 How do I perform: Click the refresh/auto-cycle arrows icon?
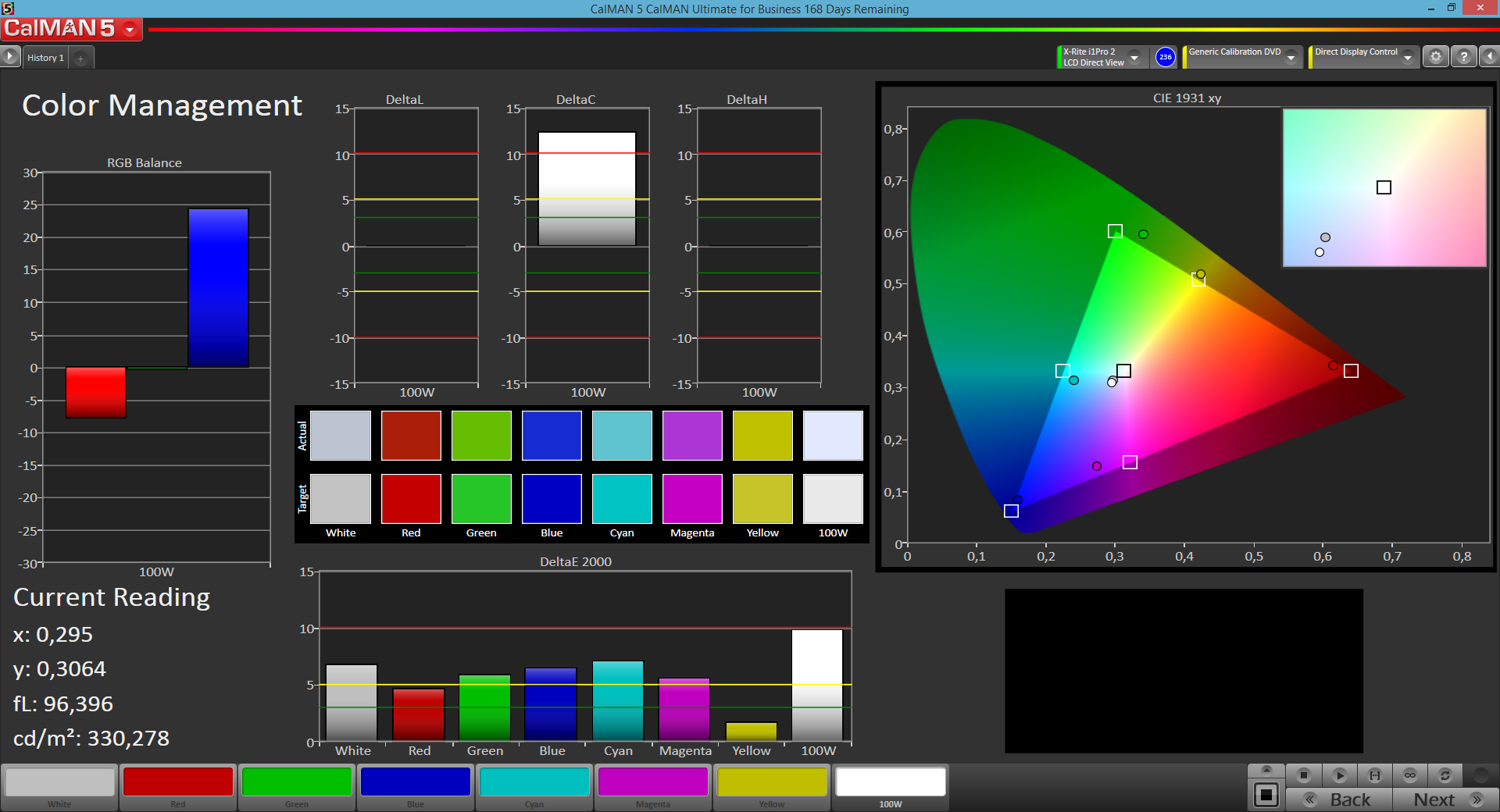[1445, 775]
